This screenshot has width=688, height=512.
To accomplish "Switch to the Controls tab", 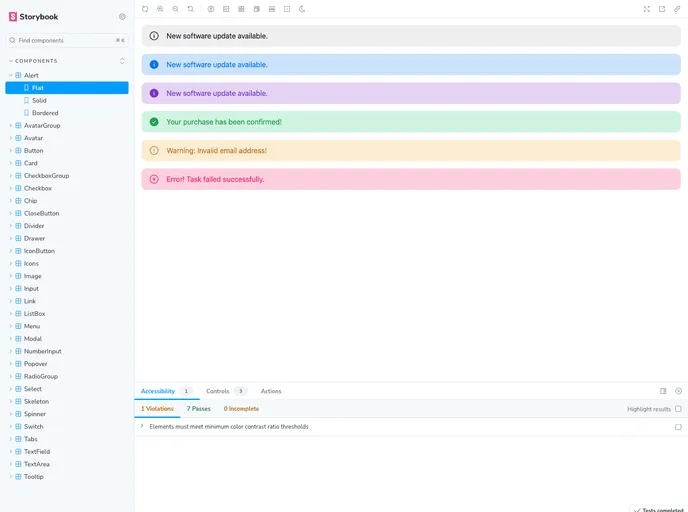I will [226, 391].
